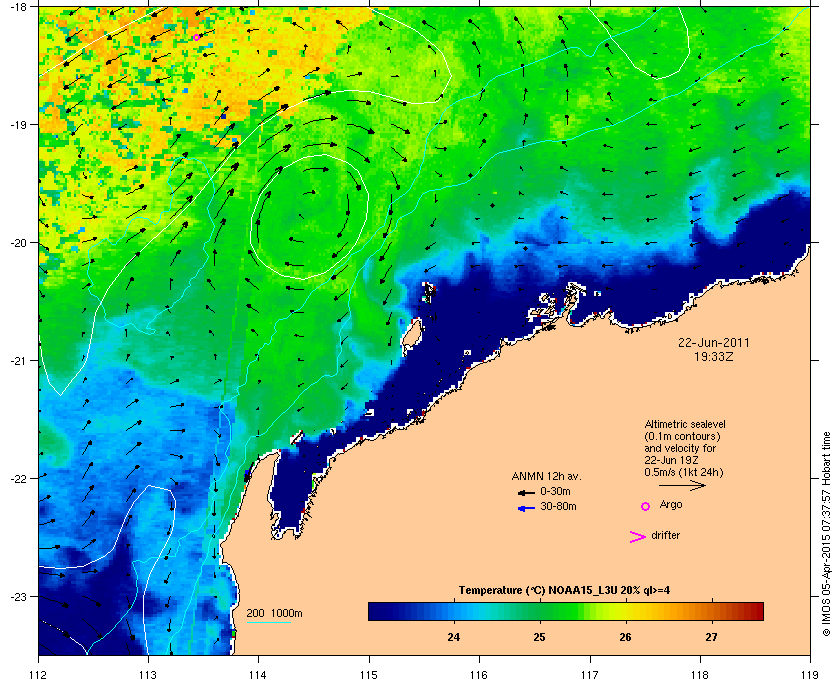This screenshot has height=680, width=840.
Task: Click the latitude axis label -23
Action: pos(18,596)
